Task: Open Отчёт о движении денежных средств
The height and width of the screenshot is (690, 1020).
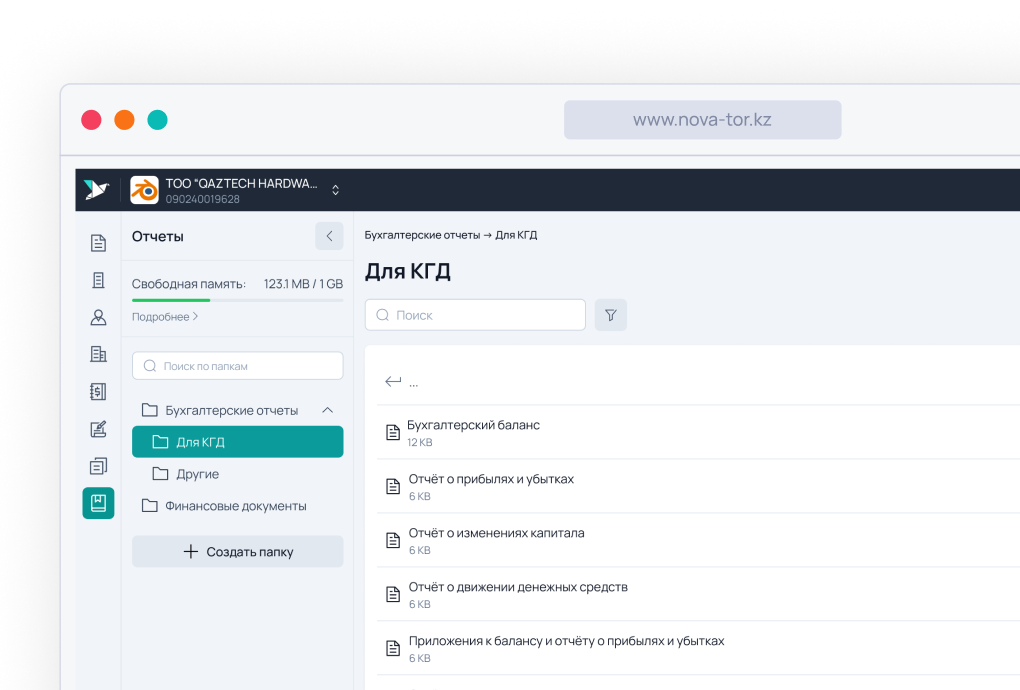Action: pyautogui.click(x=699, y=594)
